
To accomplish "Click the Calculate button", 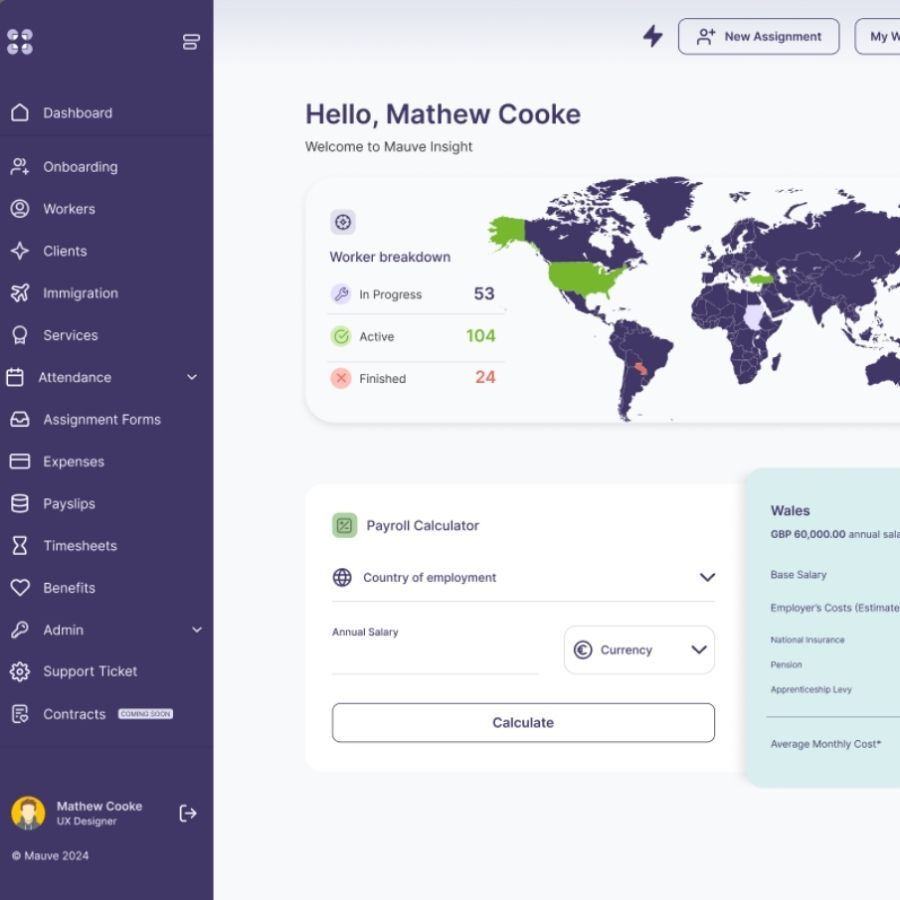I will point(523,722).
